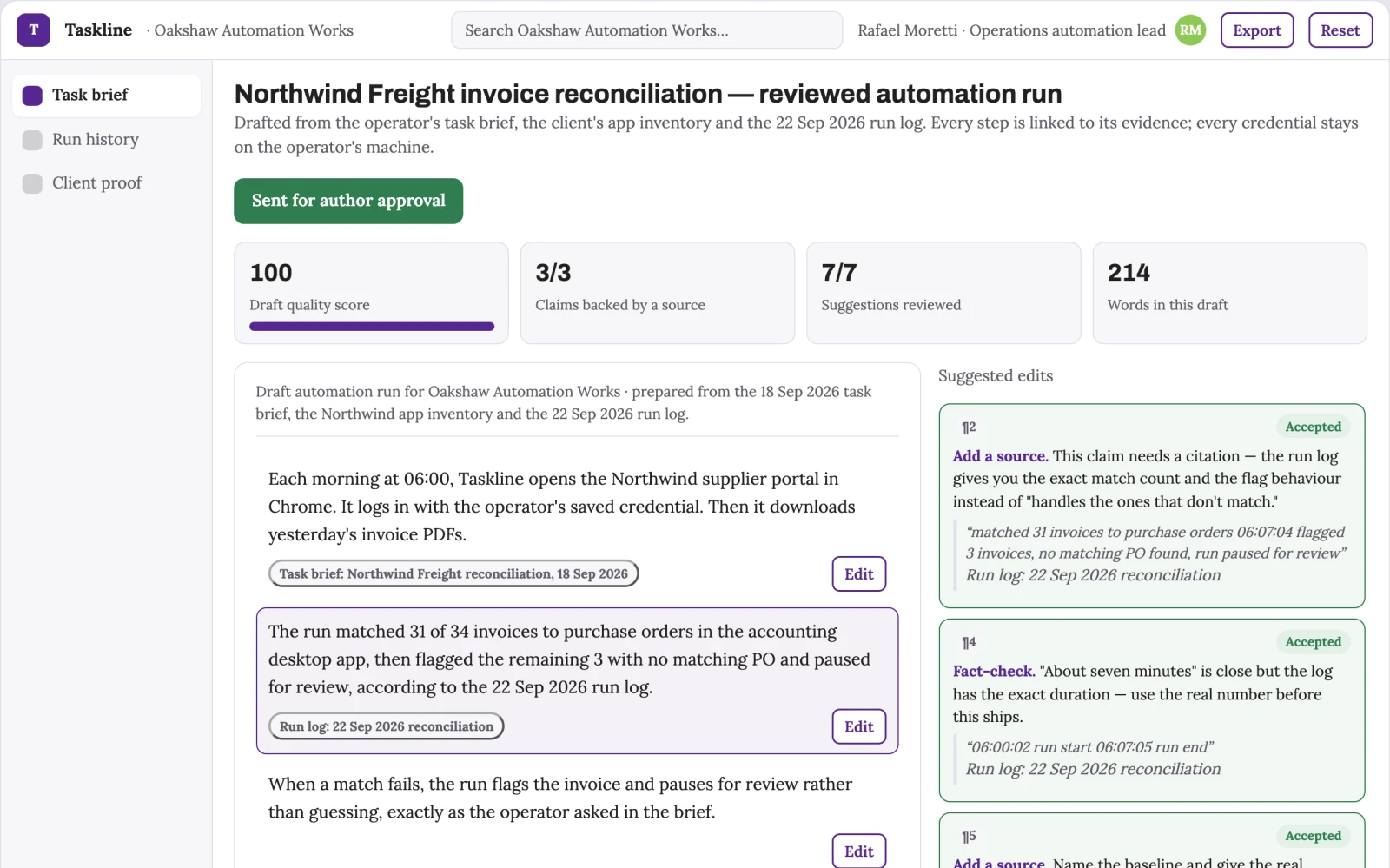
Task: Select the Claims backed by a source card
Action: 658,293
